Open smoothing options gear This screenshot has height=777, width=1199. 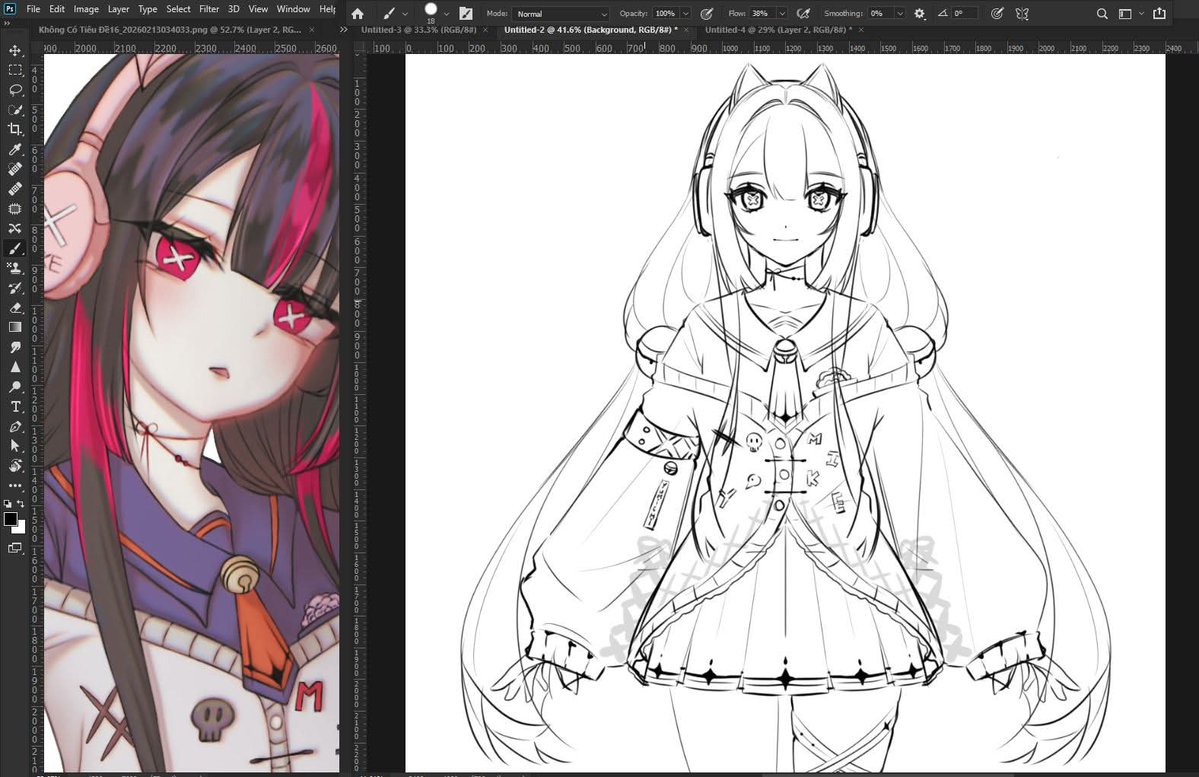click(x=919, y=13)
